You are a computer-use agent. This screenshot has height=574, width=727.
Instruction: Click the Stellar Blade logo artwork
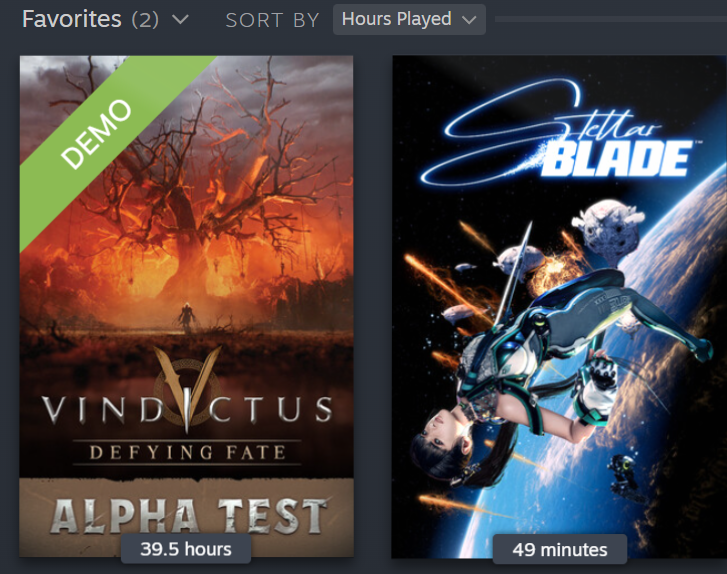coord(561,134)
